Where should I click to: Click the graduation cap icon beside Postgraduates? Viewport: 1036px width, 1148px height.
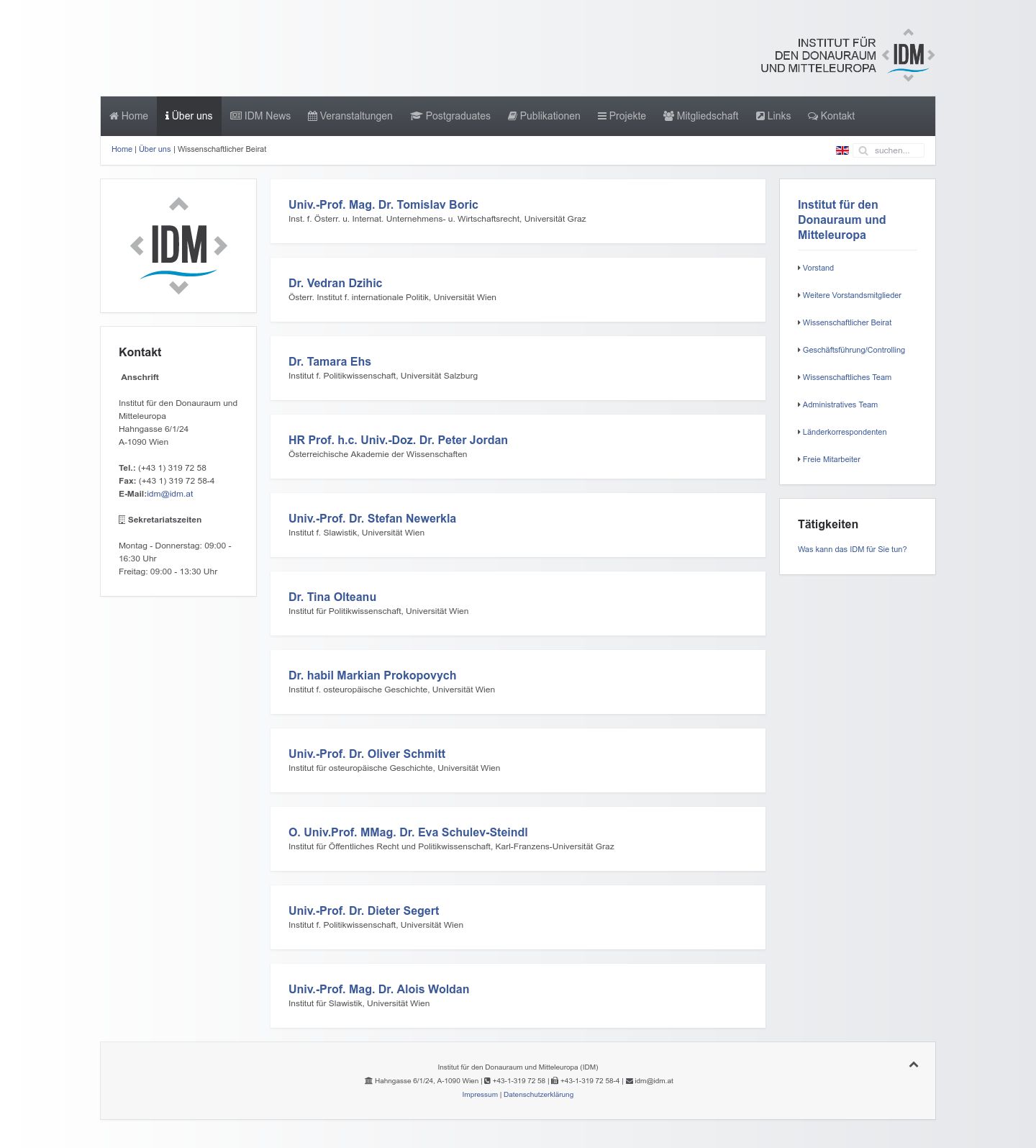416,116
